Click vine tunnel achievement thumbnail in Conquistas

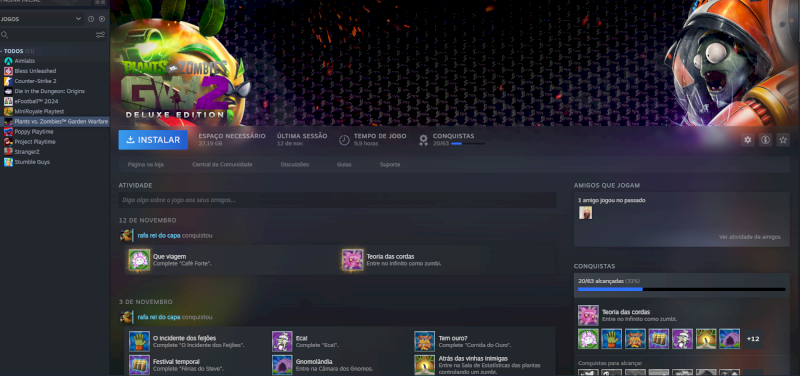pos(706,339)
